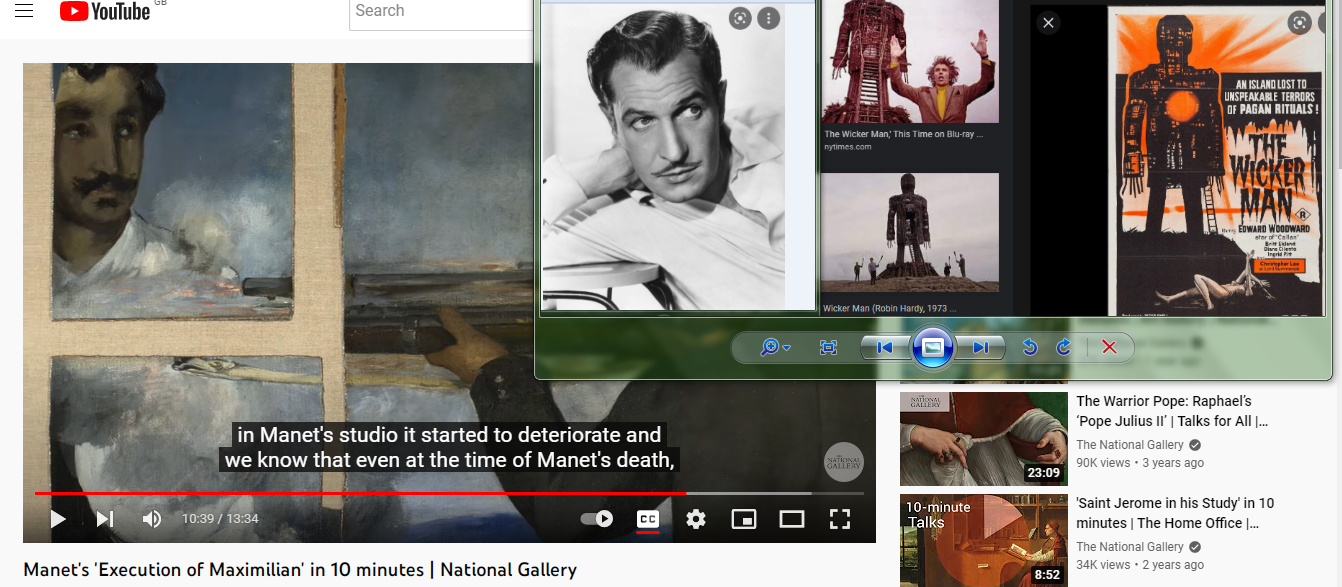
Task: Rotate image clockwise in Photo Viewer
Action: 1064,347
